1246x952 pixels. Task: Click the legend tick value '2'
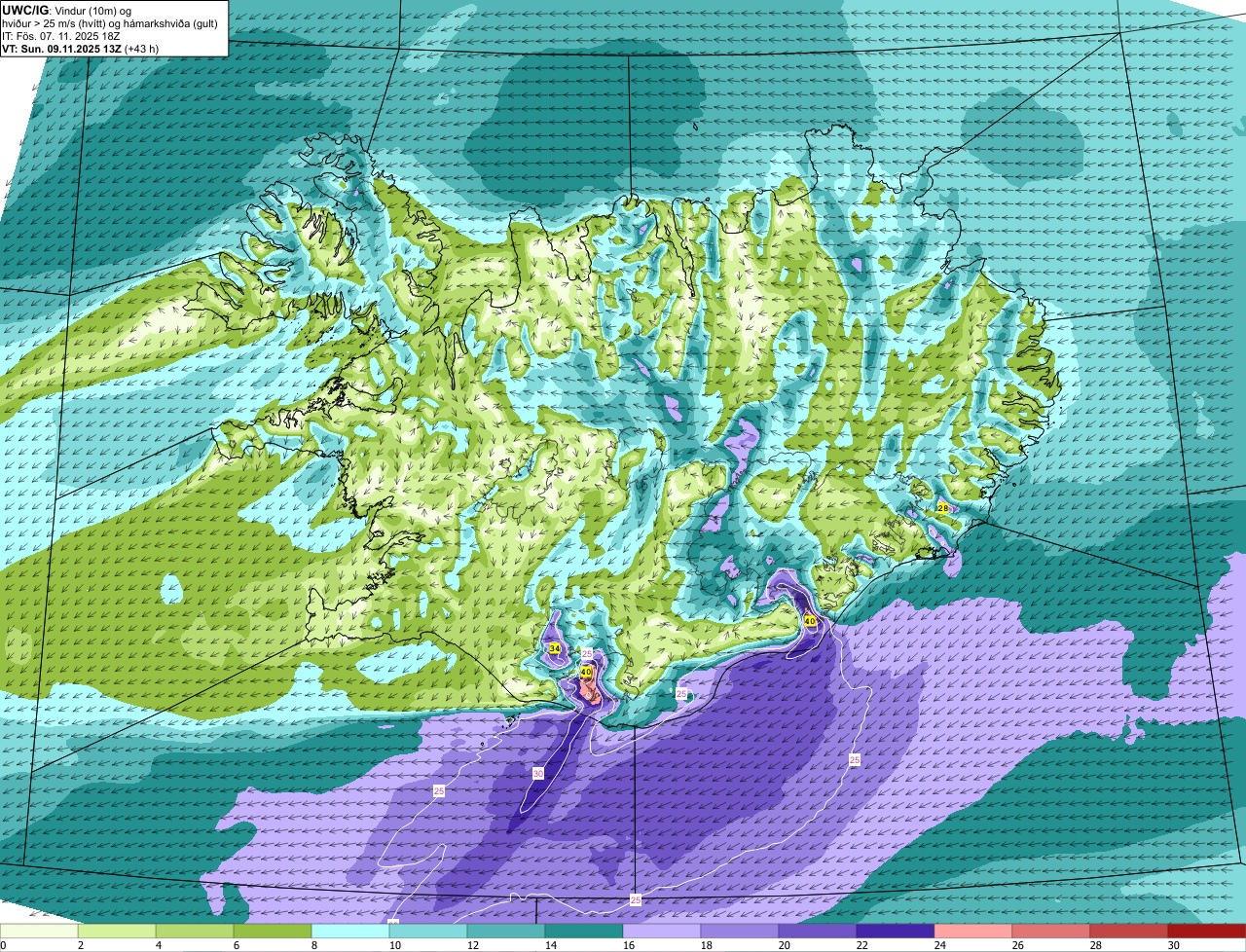tap(80, 945)
